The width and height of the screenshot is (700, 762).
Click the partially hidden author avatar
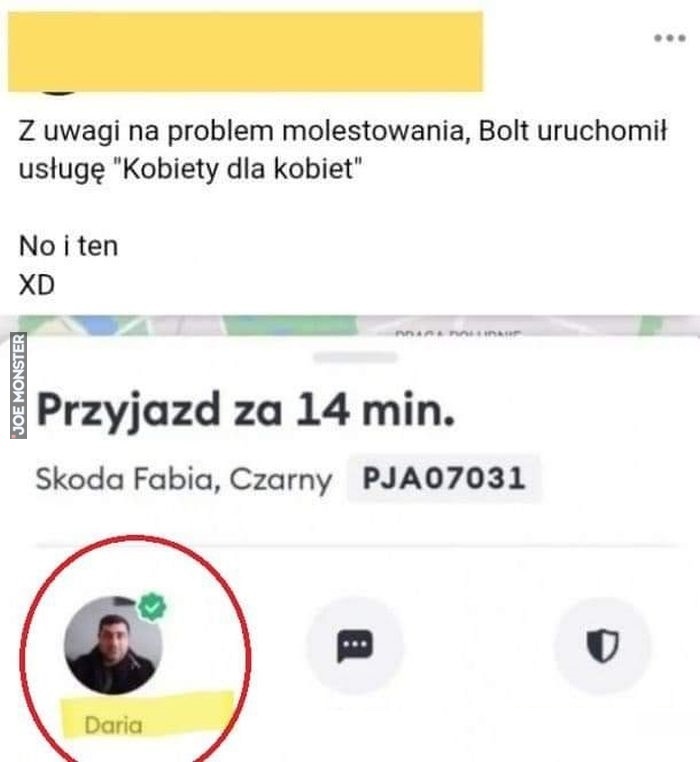(58, 92)
